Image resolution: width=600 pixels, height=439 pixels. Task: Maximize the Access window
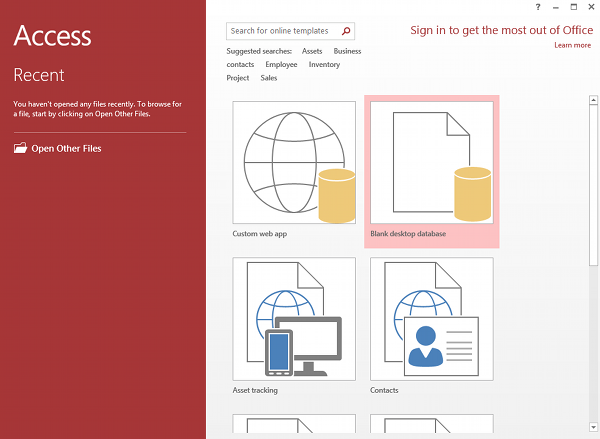coord(574,7)
